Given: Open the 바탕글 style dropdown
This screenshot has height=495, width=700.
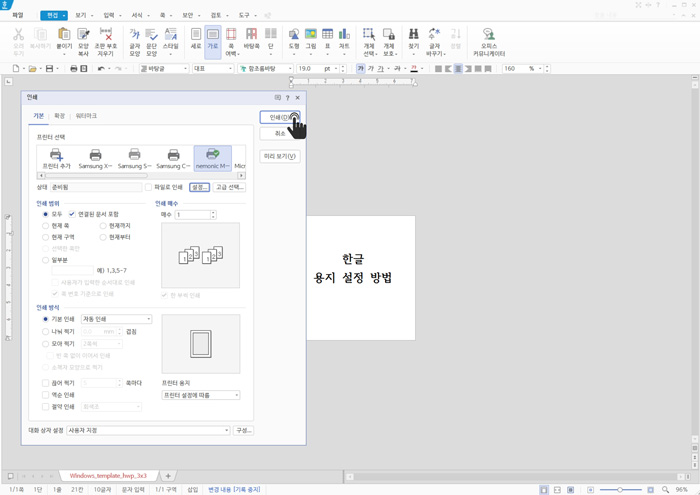Looking at the screenshot, I should tap(164, 68).
